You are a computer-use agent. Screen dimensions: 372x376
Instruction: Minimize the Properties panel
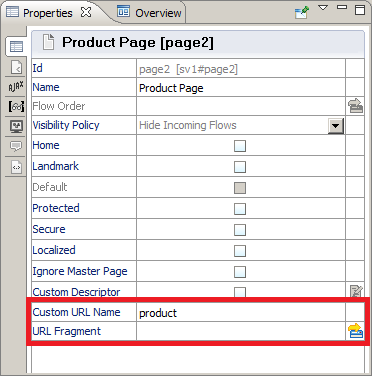342,7
